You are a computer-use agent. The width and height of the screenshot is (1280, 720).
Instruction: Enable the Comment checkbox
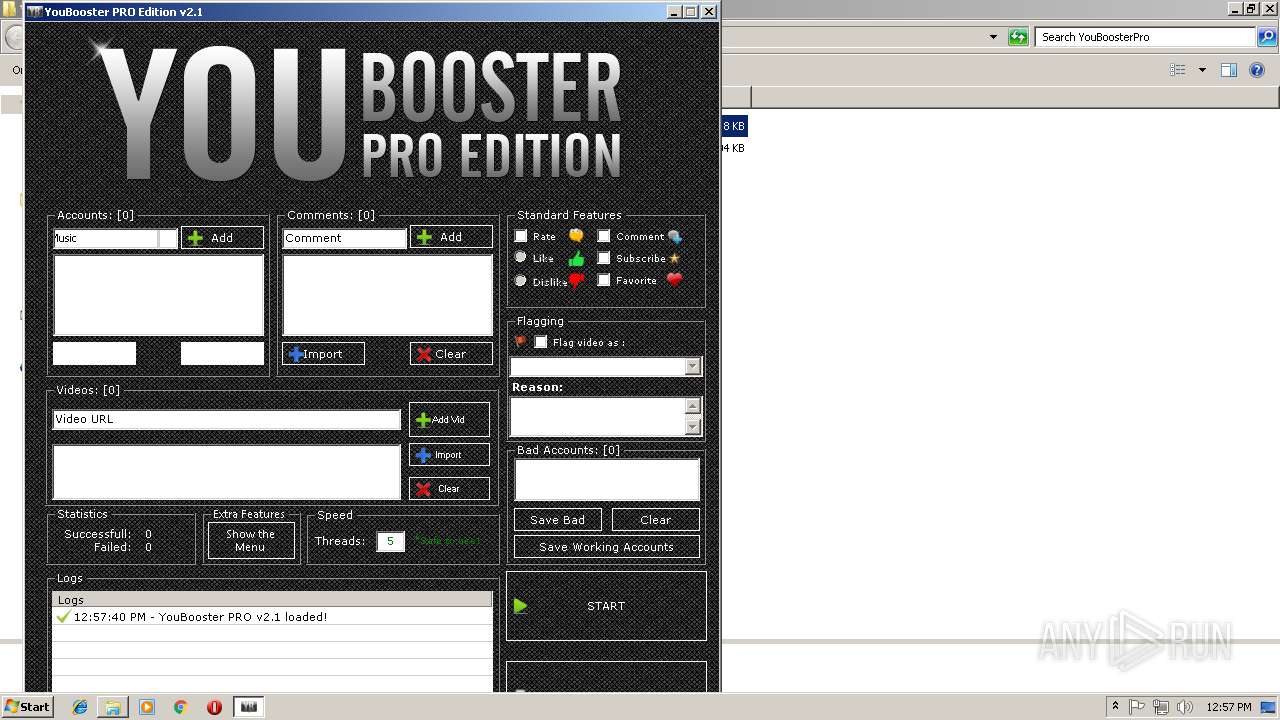[x=604, y=236]
